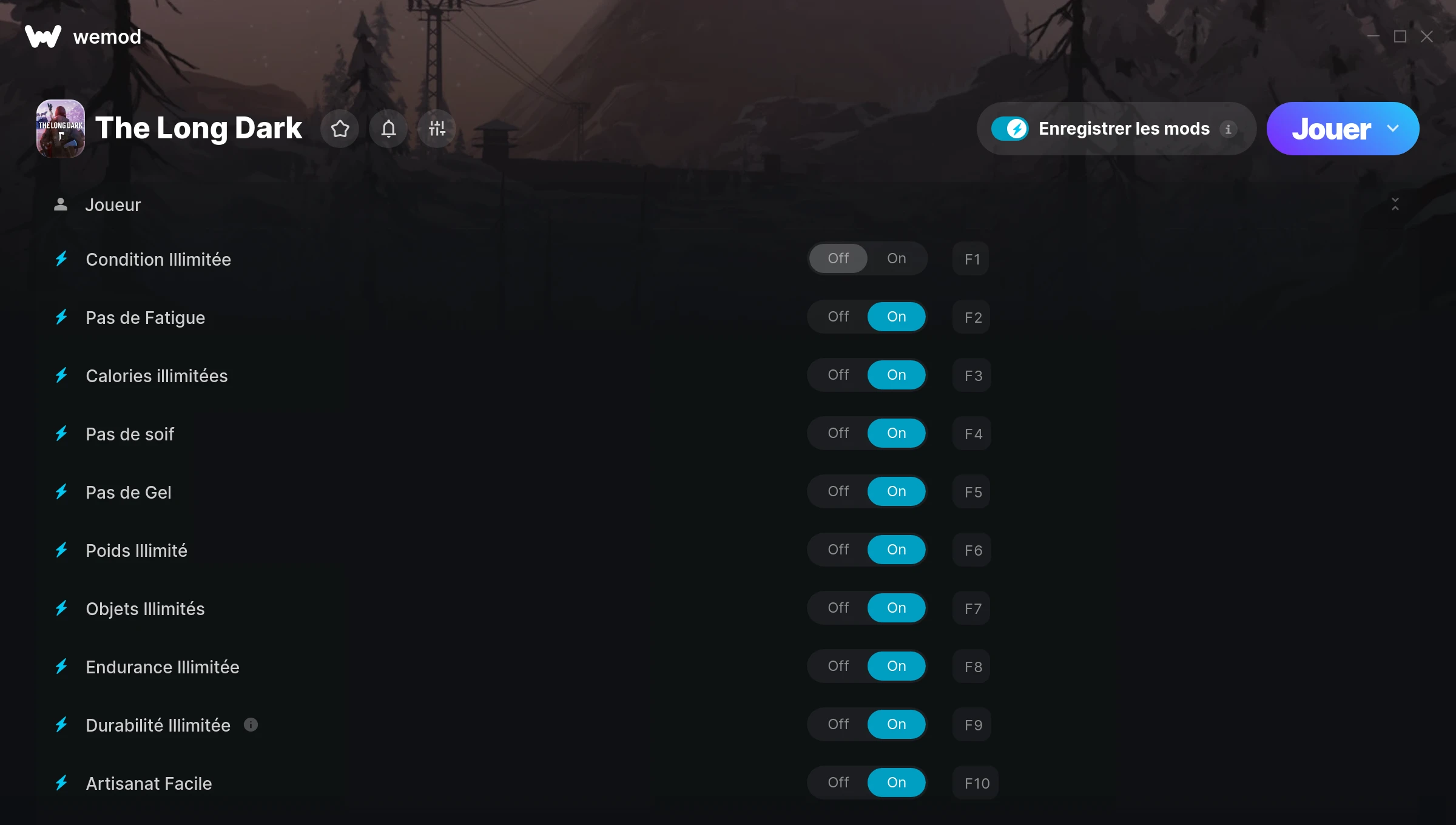The image size is (1456, 825).
Task: Open the sliders settings icon
Action: pyautogui.click(x=437, y=129)
